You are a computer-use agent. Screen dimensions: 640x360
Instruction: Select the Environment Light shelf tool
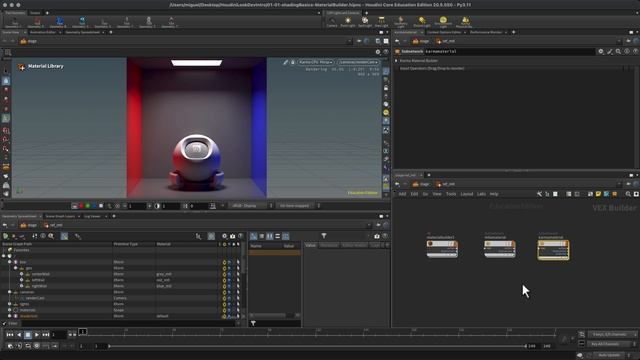[443, 22]
